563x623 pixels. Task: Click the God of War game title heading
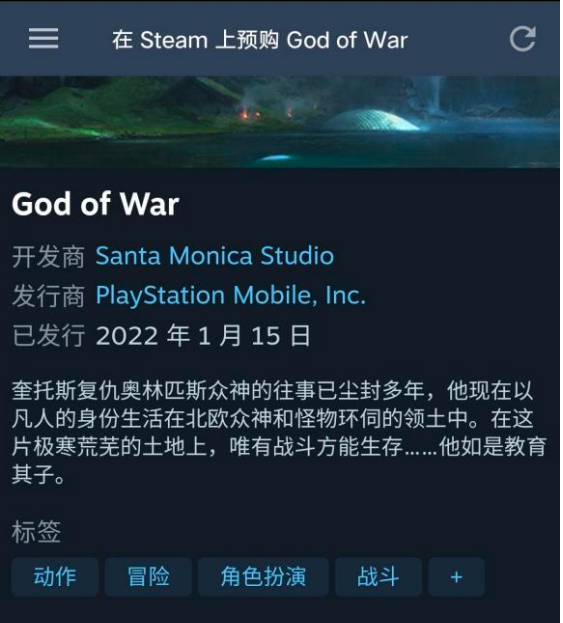pyautogui.click(x=95, y=204)
